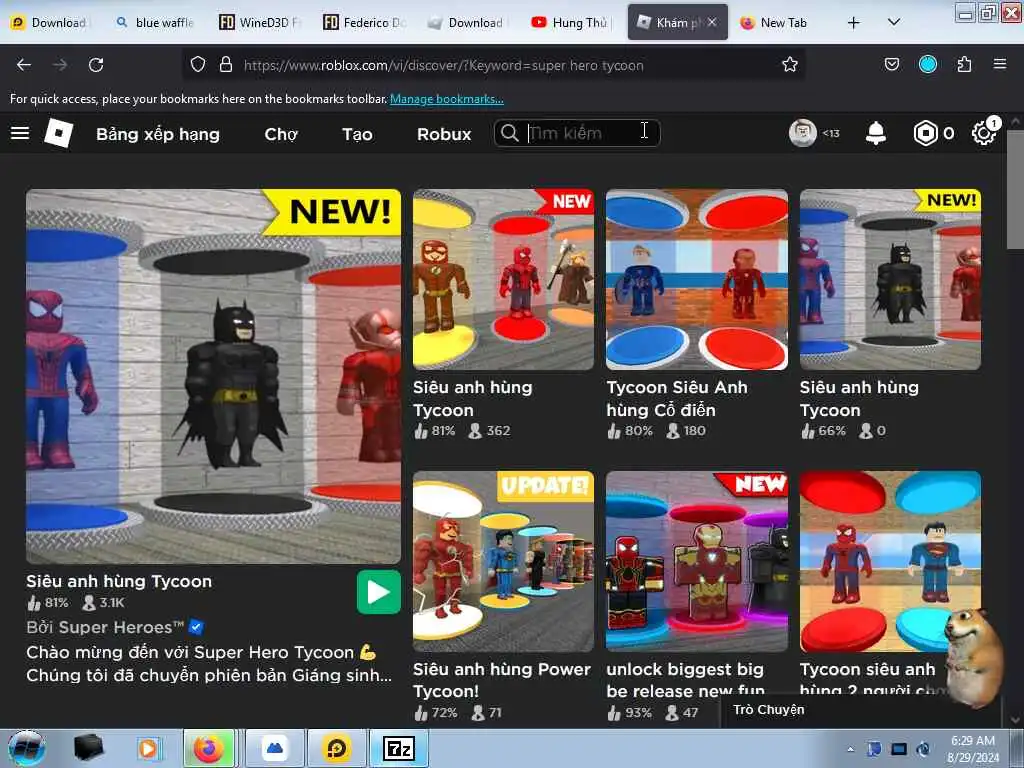Open a new browser tab with plus

click(854, 23)
